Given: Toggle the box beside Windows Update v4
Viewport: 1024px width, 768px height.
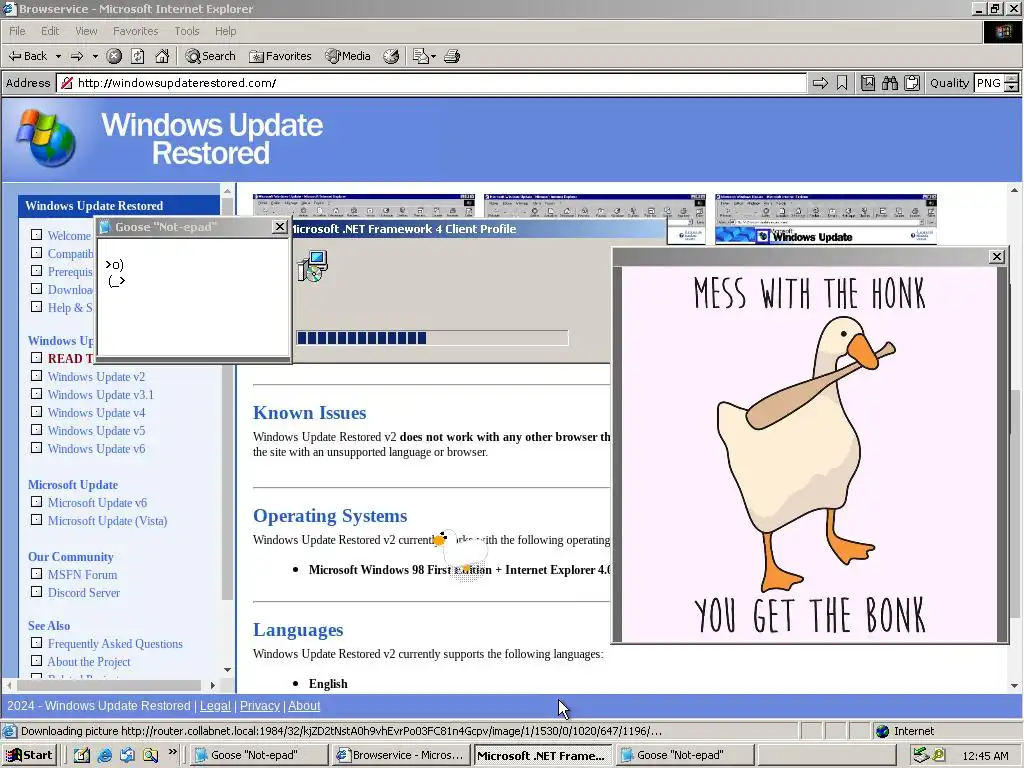Looking at the screenshot, I should coord(37,412).
